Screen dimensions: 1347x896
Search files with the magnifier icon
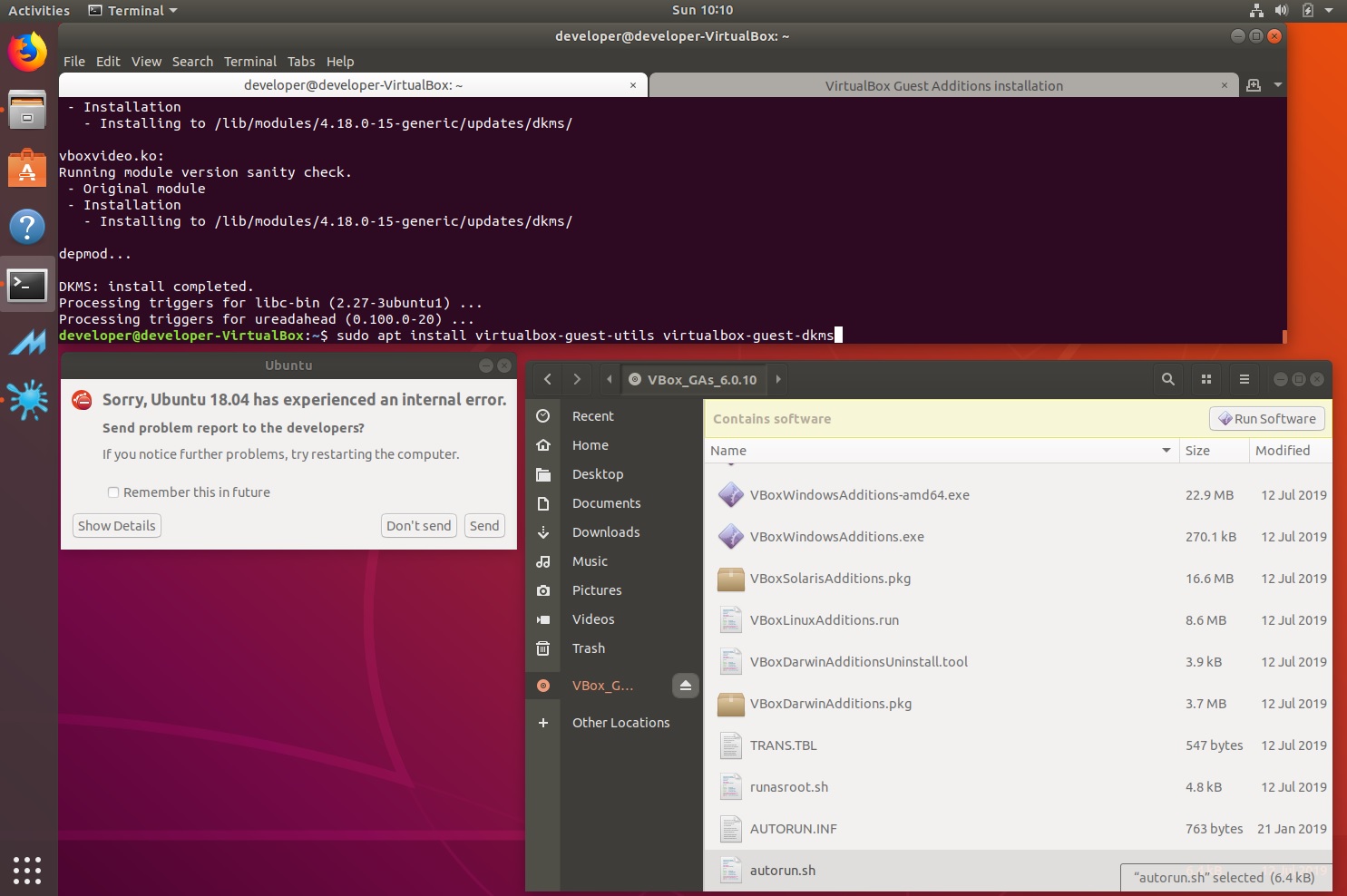pyautogui.click(x=1168, y=379)
